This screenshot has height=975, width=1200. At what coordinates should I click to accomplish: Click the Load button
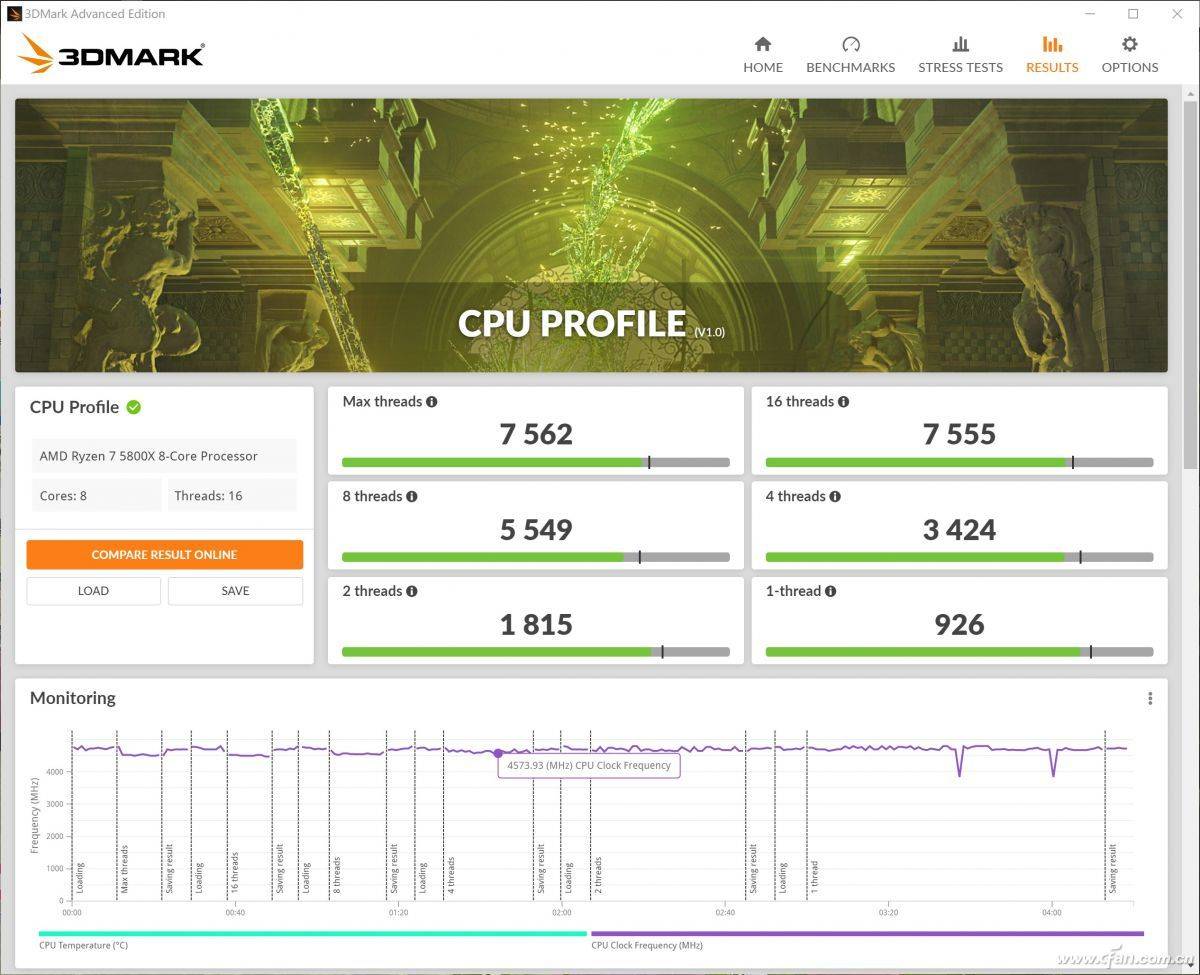click(93, 591)
